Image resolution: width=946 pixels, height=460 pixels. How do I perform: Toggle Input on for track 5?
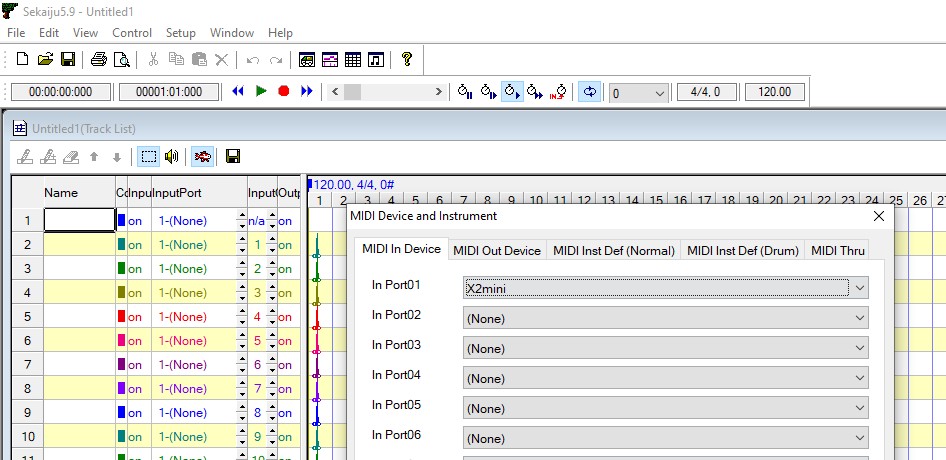[135, 317]
